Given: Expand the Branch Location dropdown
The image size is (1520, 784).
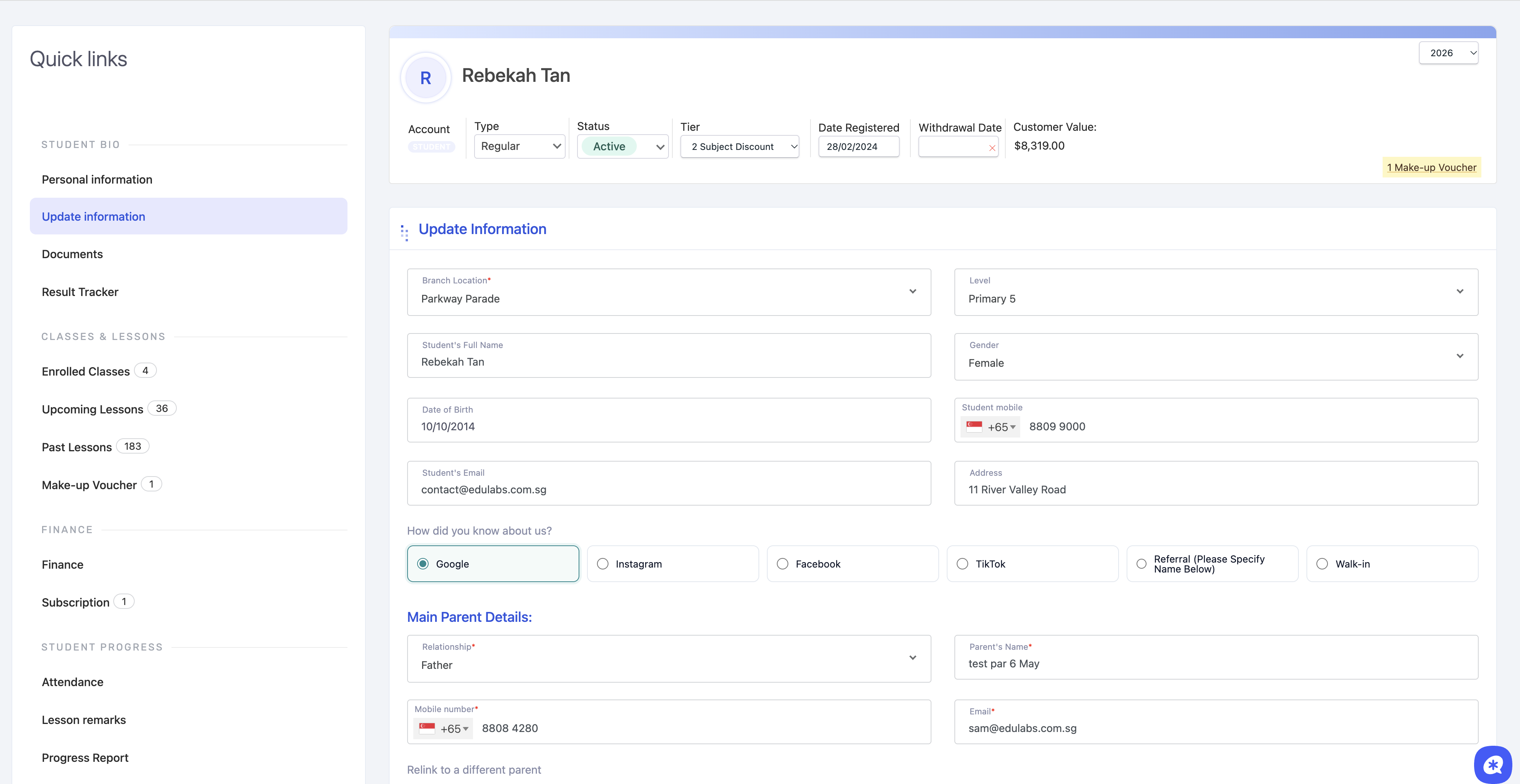Looking at the screenshot, I should coord(669,293).
